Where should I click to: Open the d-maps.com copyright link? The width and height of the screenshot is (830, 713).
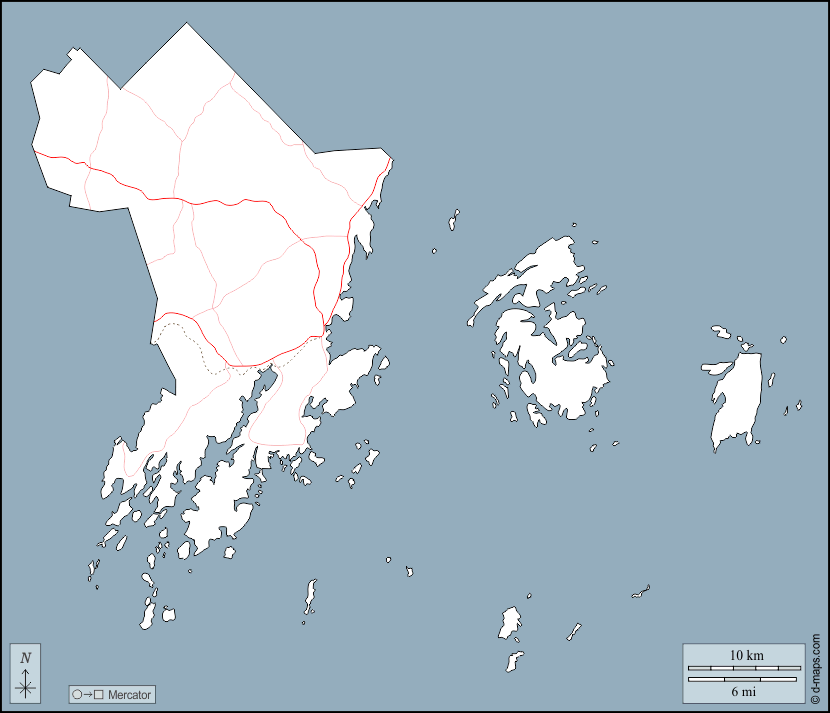[x=816, y=668]
